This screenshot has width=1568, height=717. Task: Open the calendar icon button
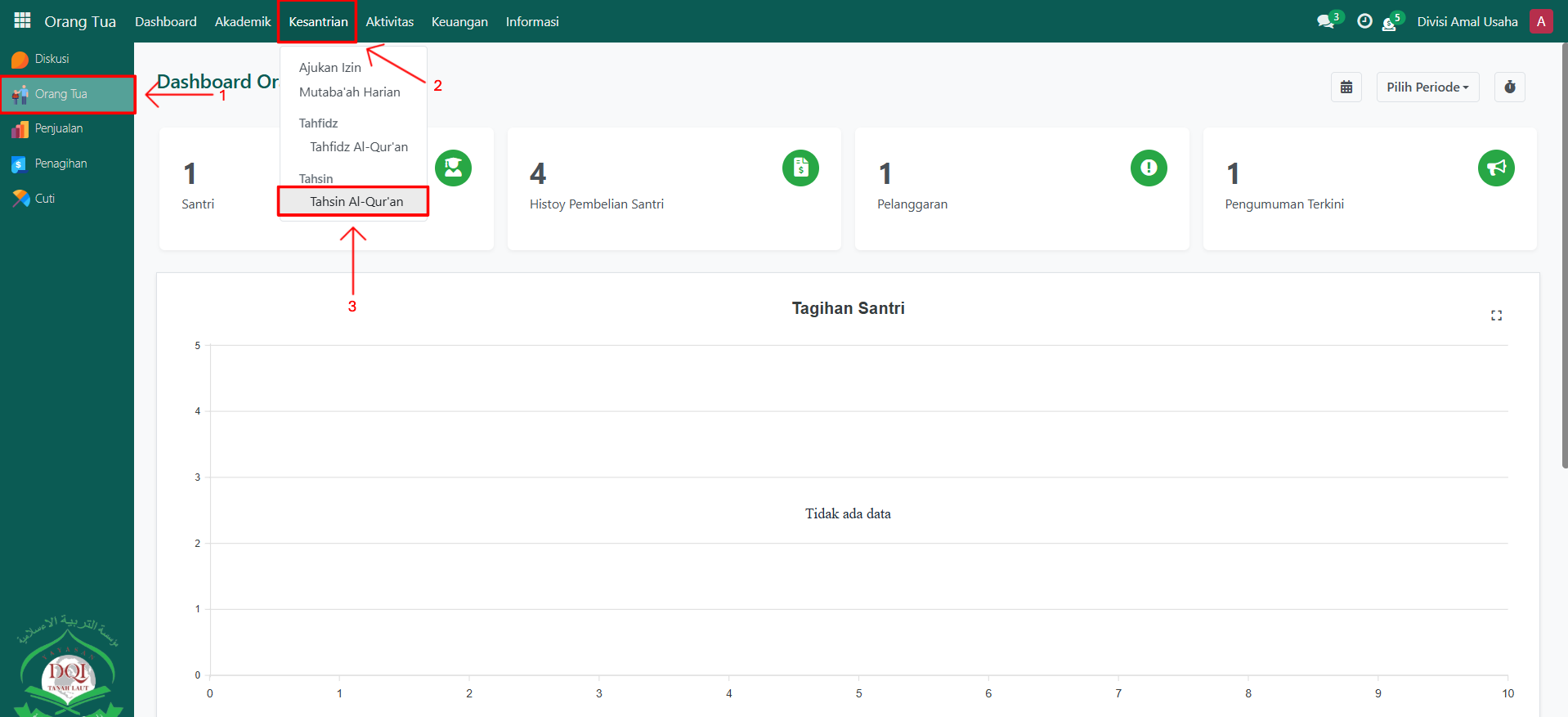(x=1346, y=87)
